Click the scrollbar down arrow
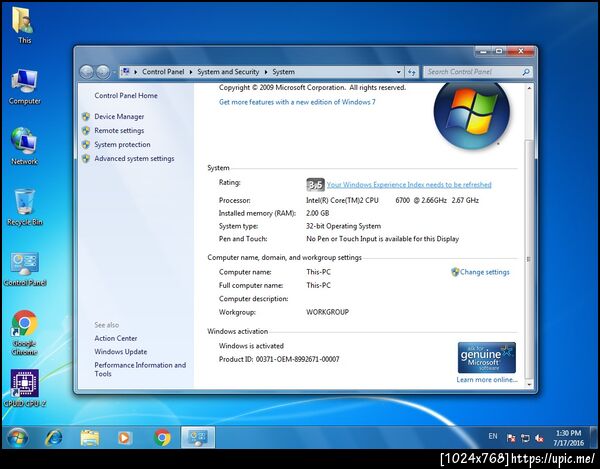The height and width of the screenshot is (469, 600). pos(529,384)
